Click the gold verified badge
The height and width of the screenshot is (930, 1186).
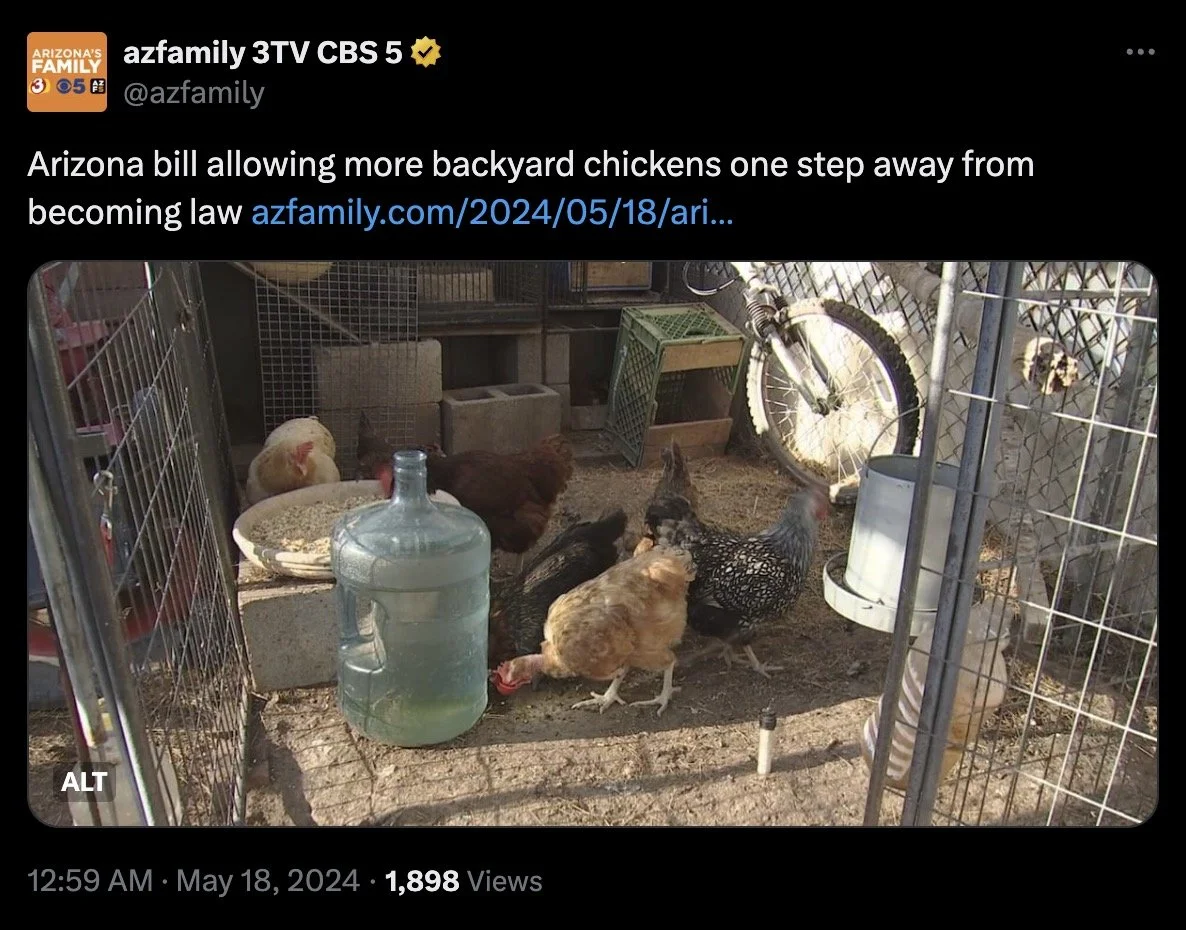point(426,52)
